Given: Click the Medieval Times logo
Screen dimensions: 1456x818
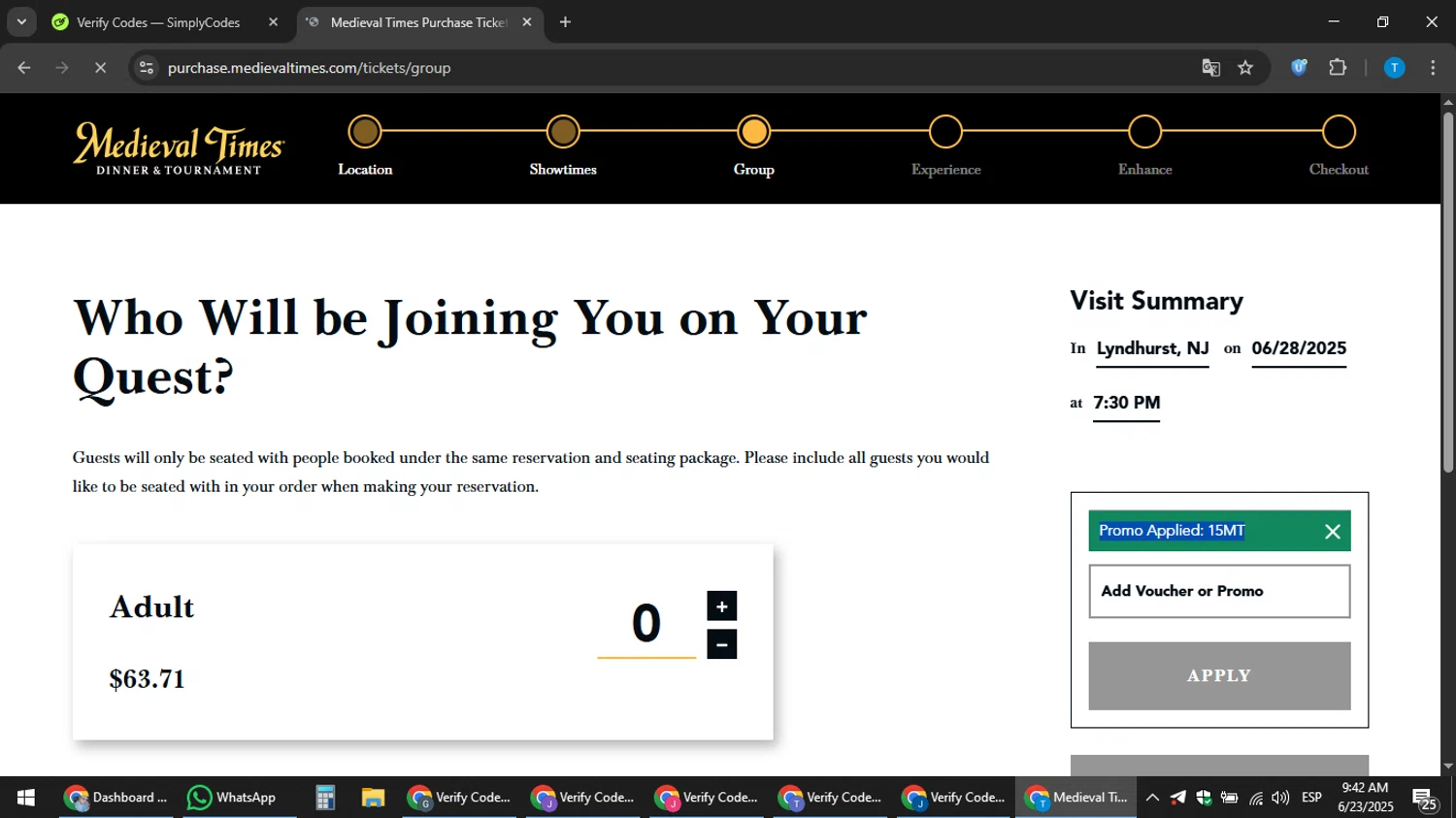Looking at the screenshot, I should pyautogui.click(x=179, y=148).
